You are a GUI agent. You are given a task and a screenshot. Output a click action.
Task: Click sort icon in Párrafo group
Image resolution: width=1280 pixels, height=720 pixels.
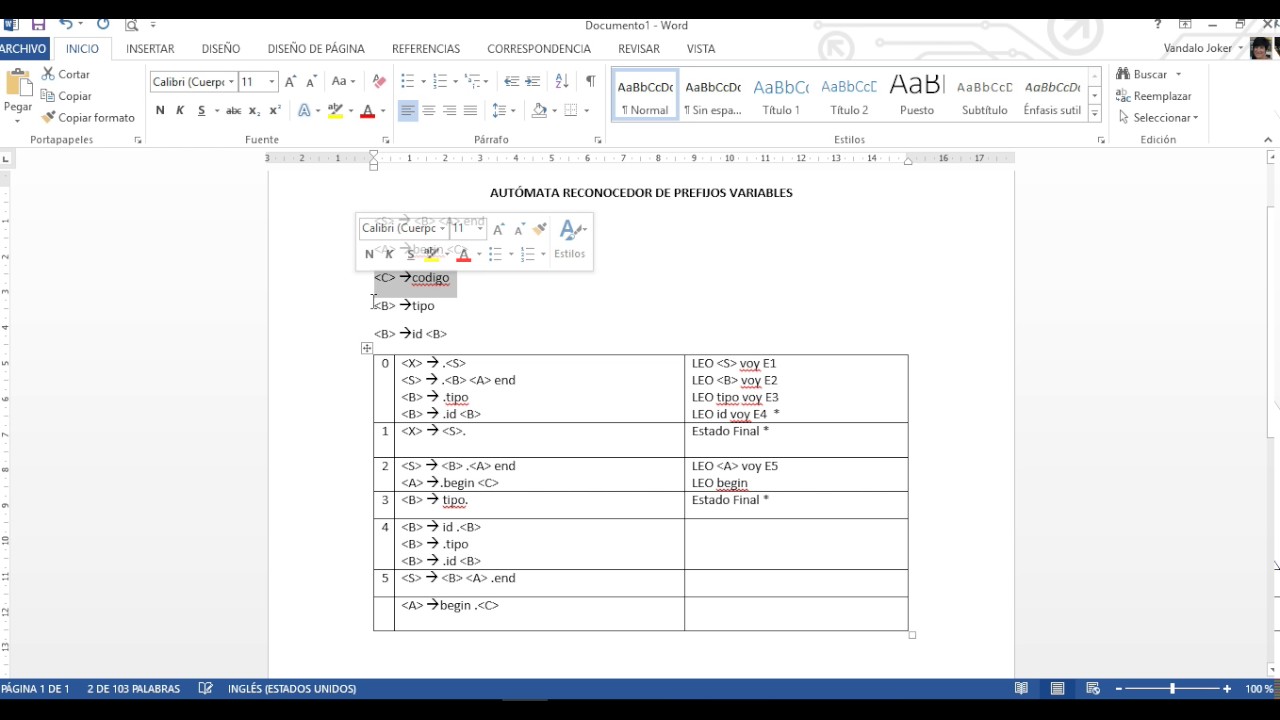click(562, 81)
